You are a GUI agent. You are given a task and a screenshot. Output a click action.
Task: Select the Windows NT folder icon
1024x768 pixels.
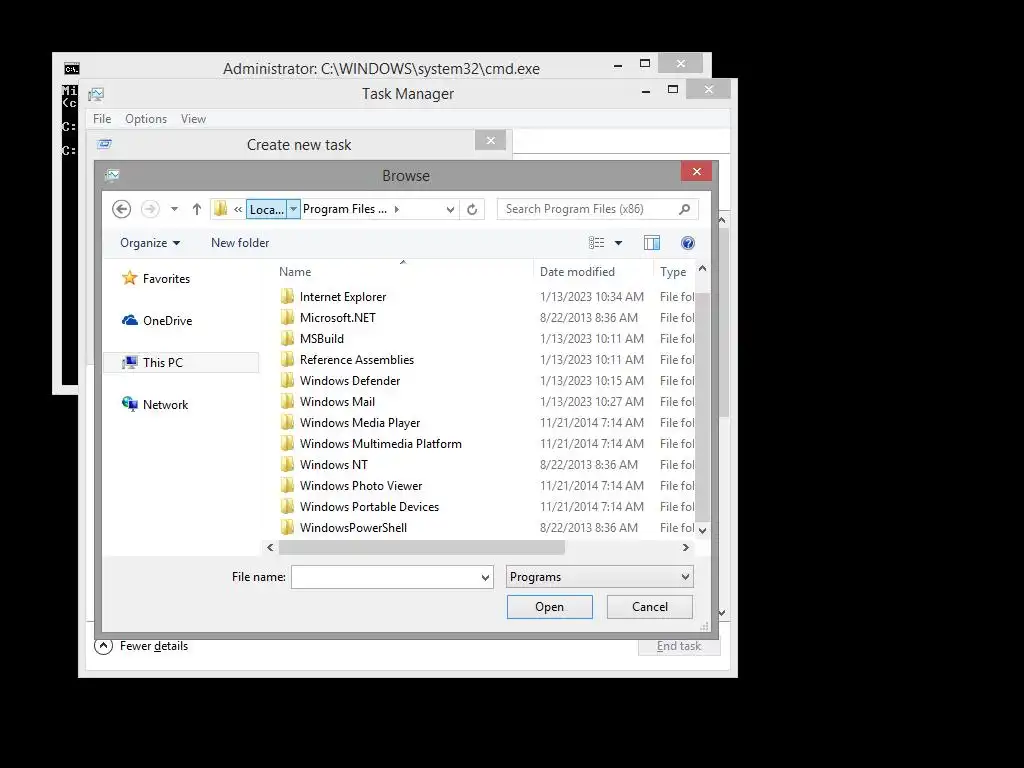click(287, 464)
